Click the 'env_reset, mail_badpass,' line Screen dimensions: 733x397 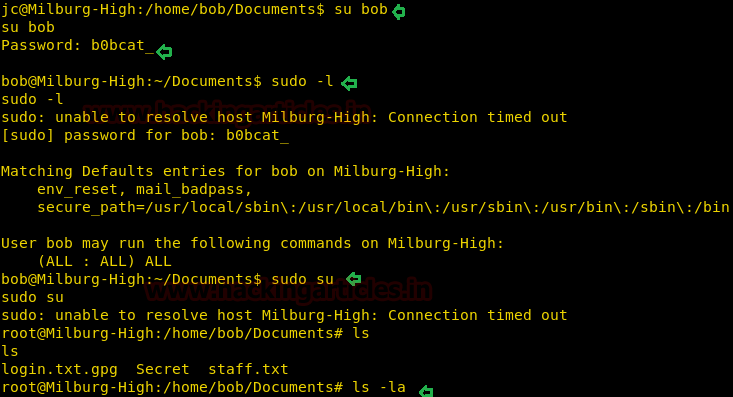(x=145, y=189)
